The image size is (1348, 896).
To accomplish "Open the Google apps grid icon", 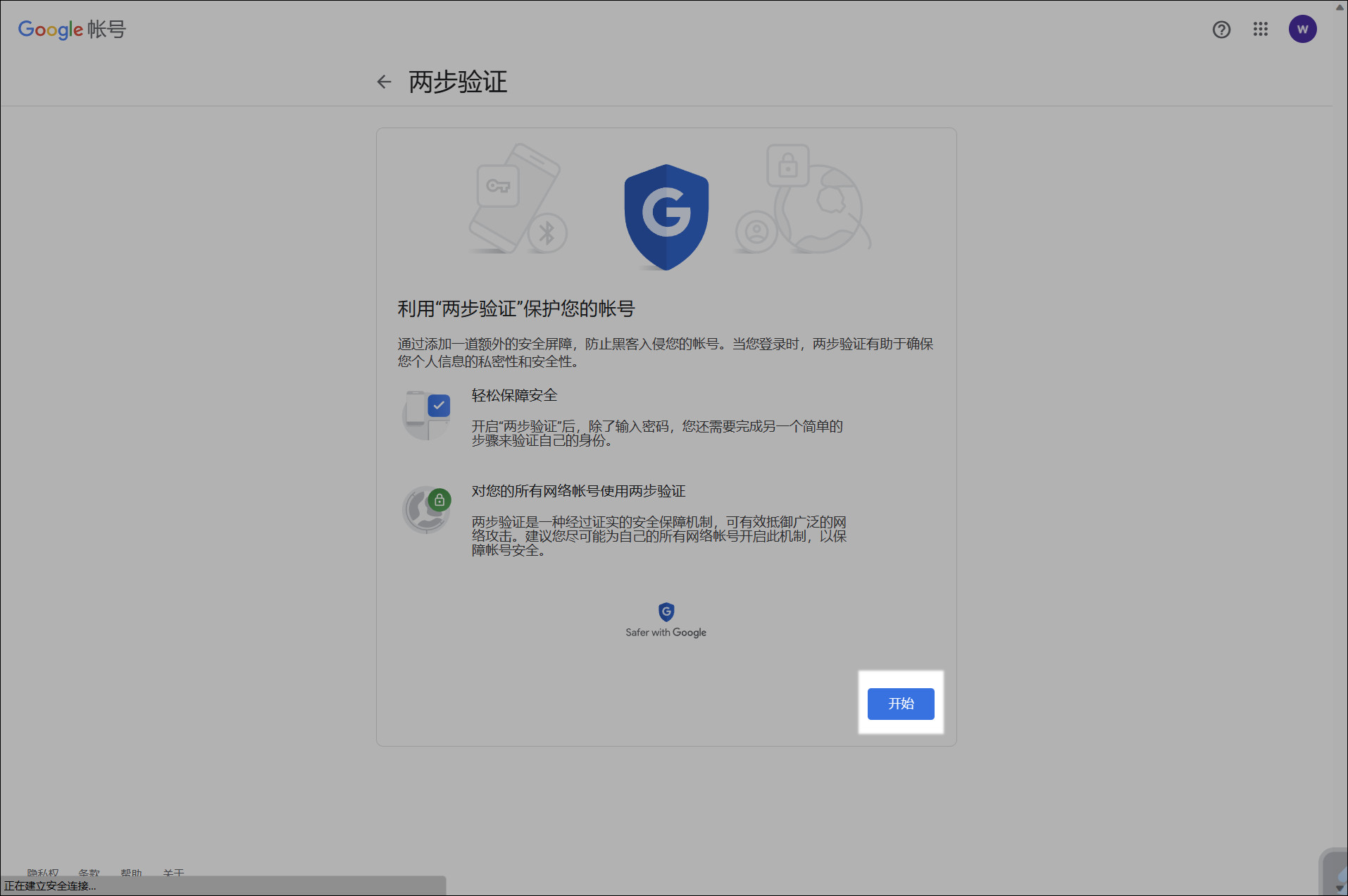I will (x=1261, y=29).
